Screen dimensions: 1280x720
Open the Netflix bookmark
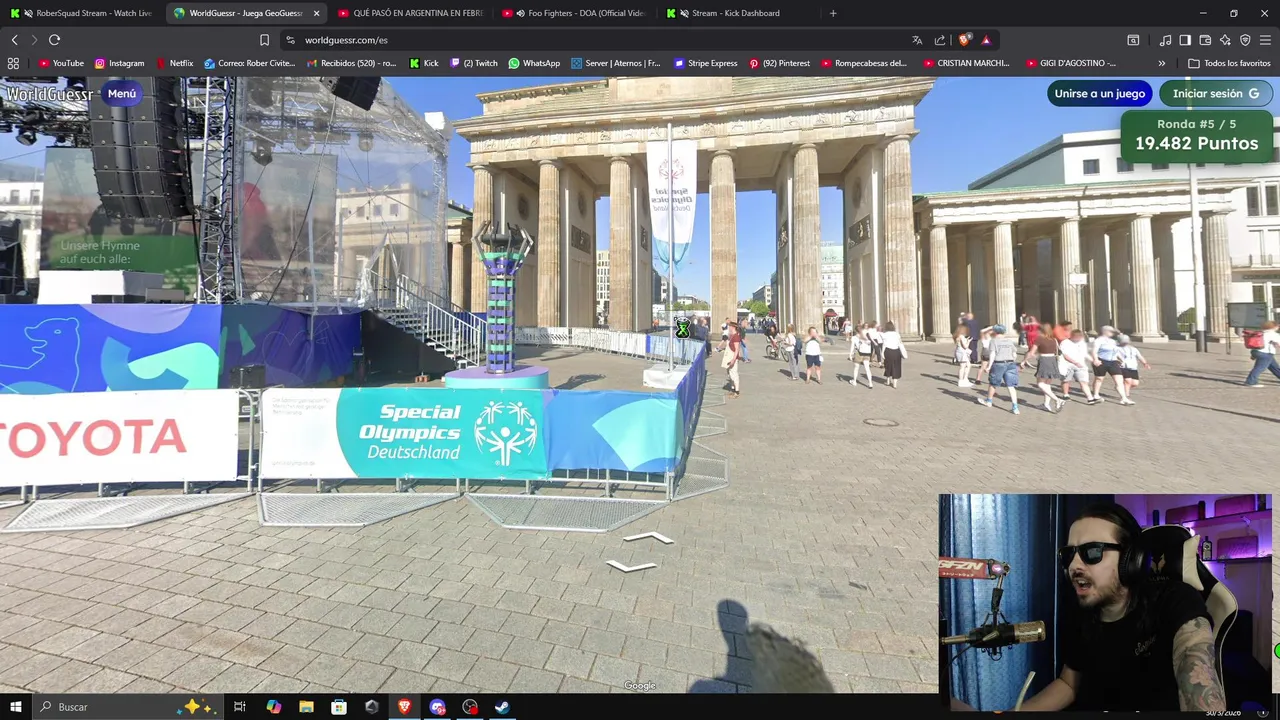(x=175, y=63)
